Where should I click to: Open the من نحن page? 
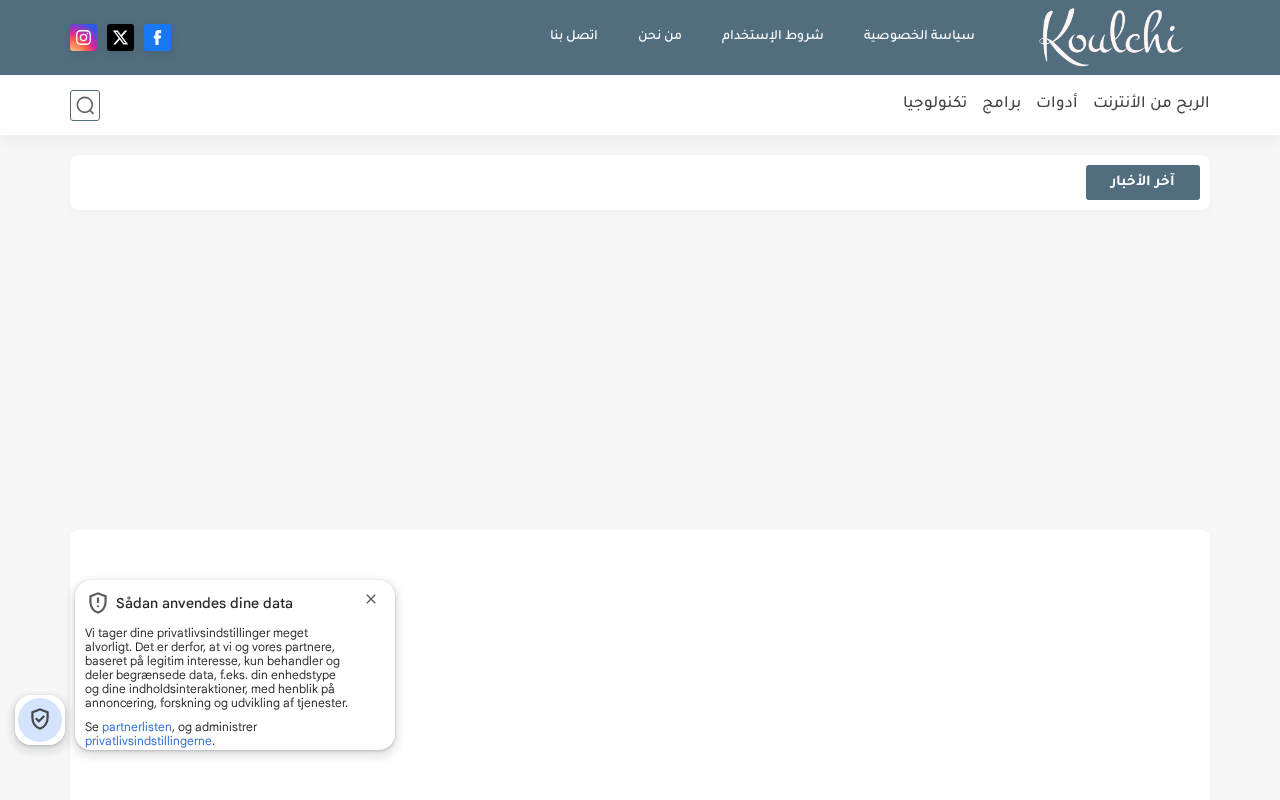pos(660,35)
